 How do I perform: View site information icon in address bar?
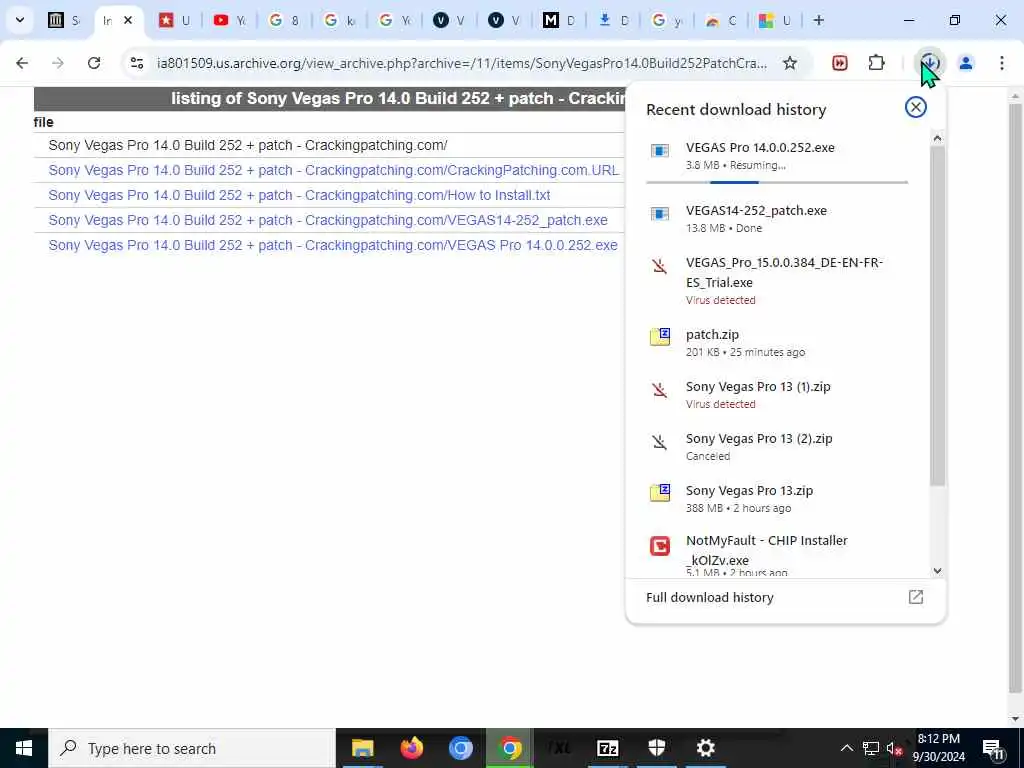click(136, 63)
